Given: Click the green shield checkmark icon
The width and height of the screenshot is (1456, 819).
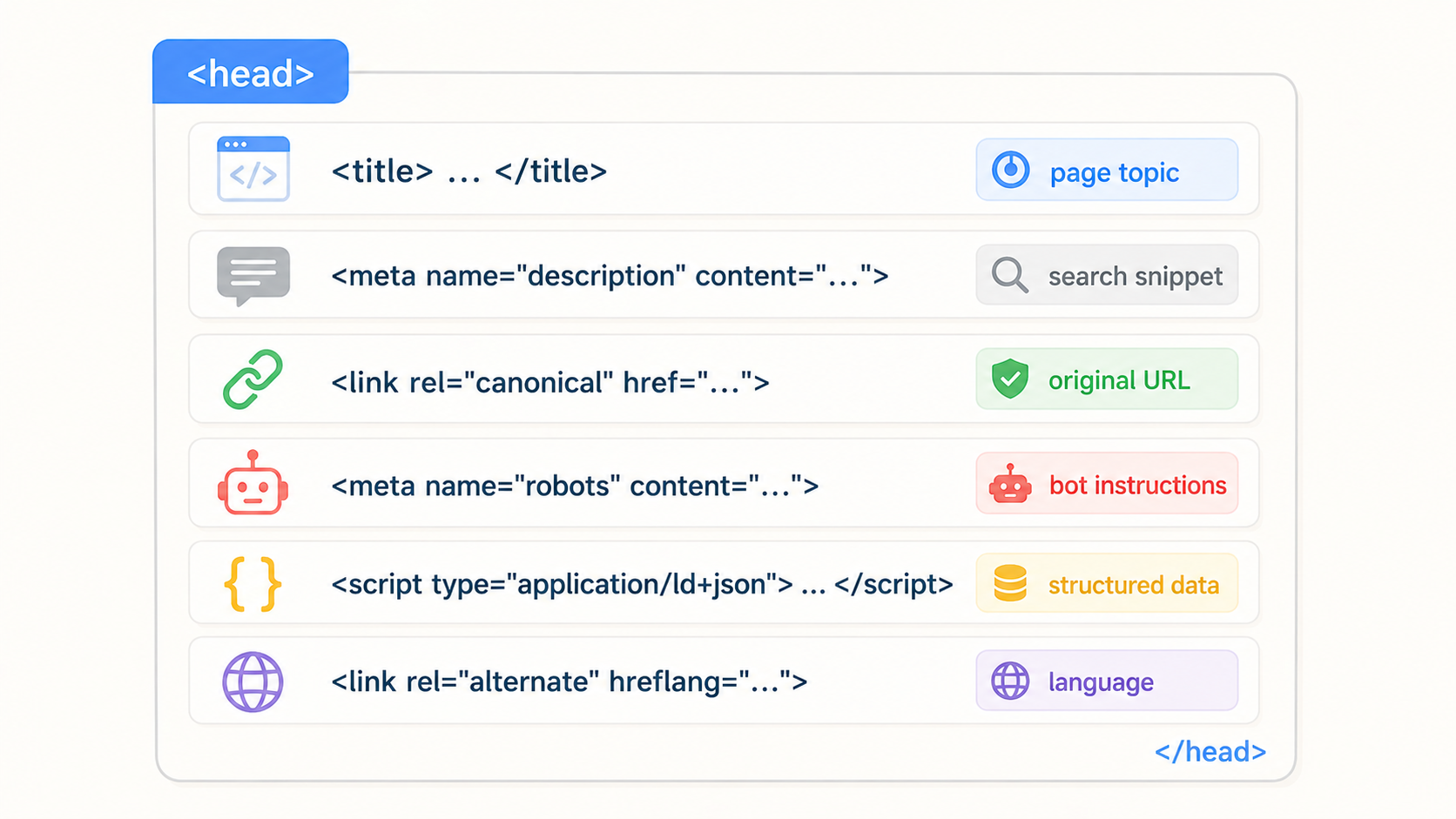Looking at the screenshot, I should [x=1010, y=379].
